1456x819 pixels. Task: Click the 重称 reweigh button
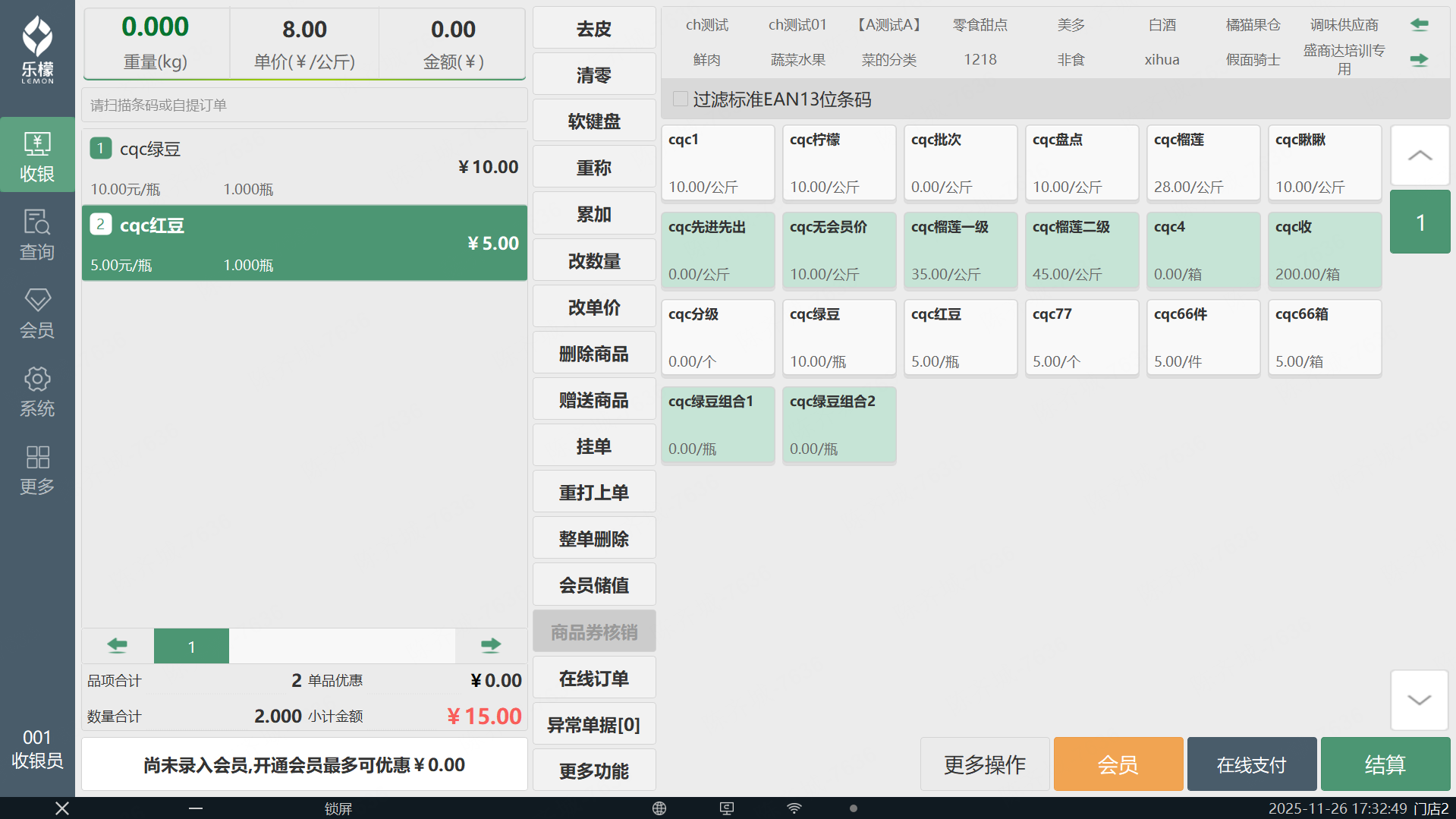point(594,168)
